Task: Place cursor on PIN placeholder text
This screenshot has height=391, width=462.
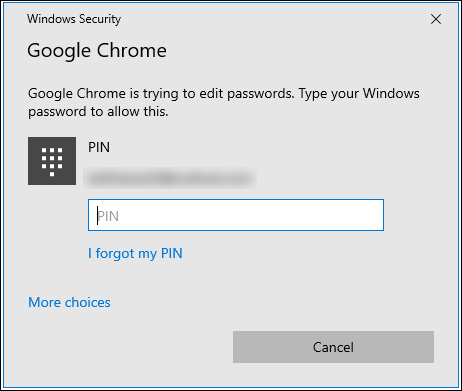Action: coord(108,216)
